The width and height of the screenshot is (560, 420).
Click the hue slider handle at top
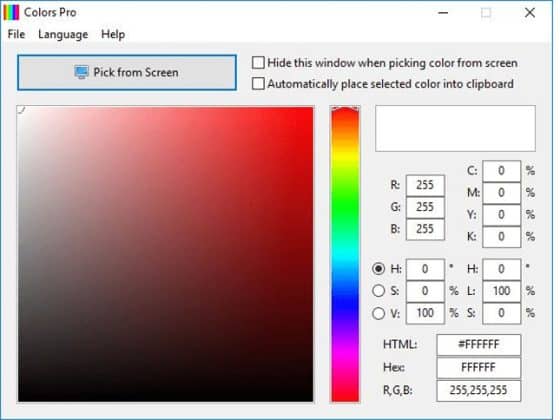345,109
